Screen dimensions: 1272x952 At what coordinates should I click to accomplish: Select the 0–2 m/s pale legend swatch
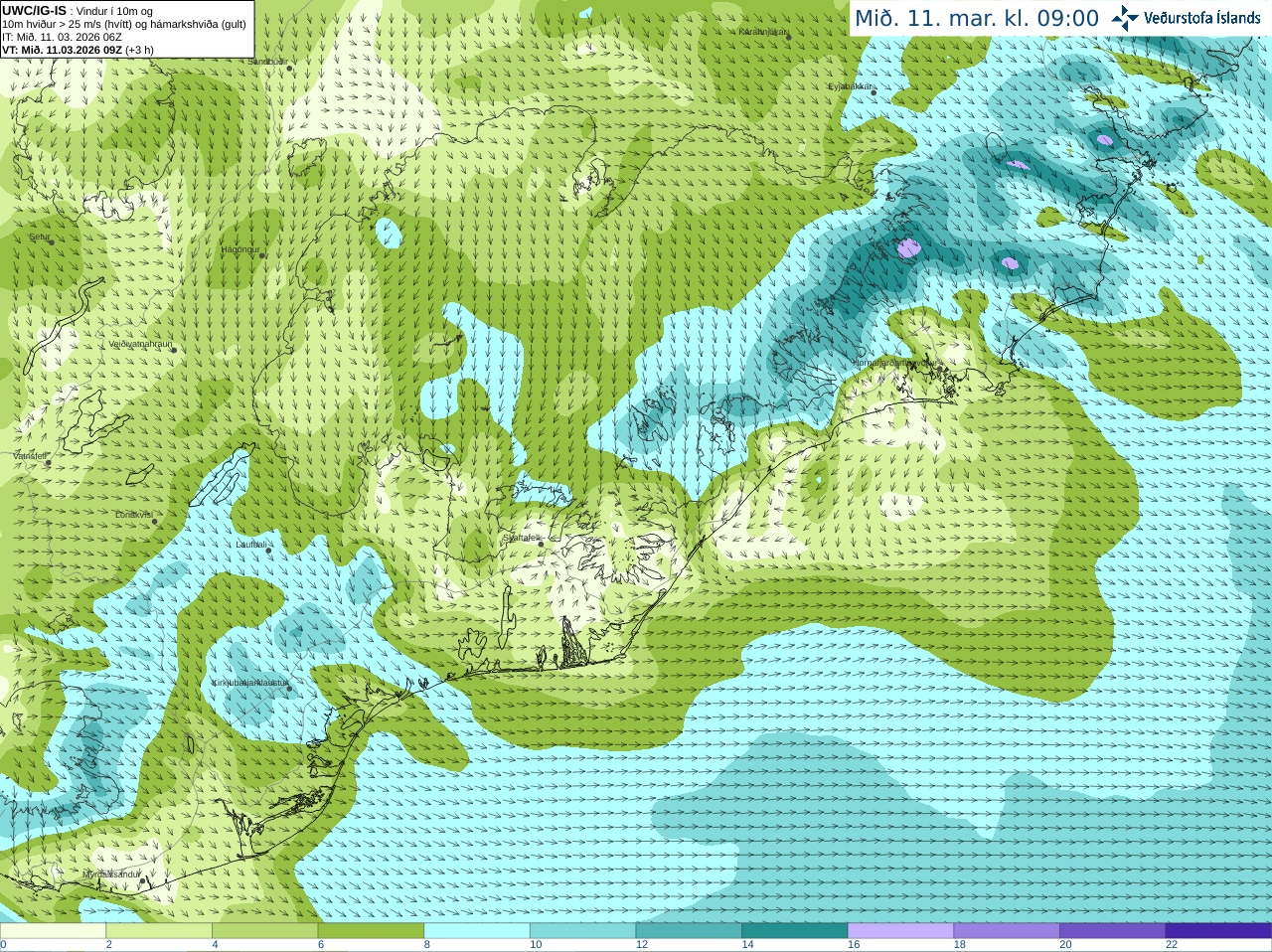click(53, 931)
